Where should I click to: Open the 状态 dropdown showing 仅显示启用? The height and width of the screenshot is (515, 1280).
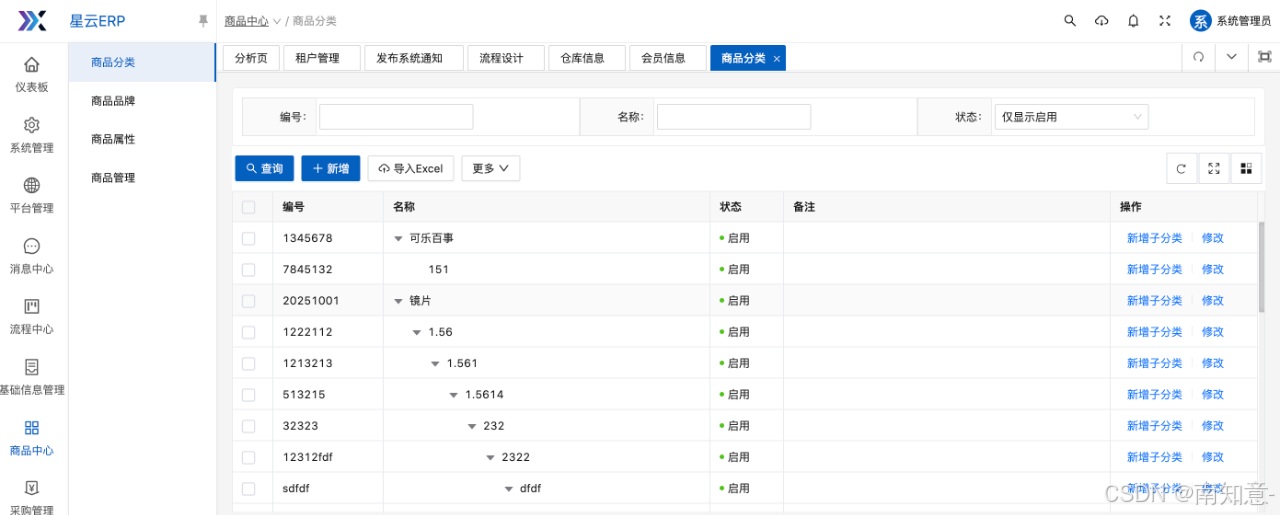pos(1071,117)
